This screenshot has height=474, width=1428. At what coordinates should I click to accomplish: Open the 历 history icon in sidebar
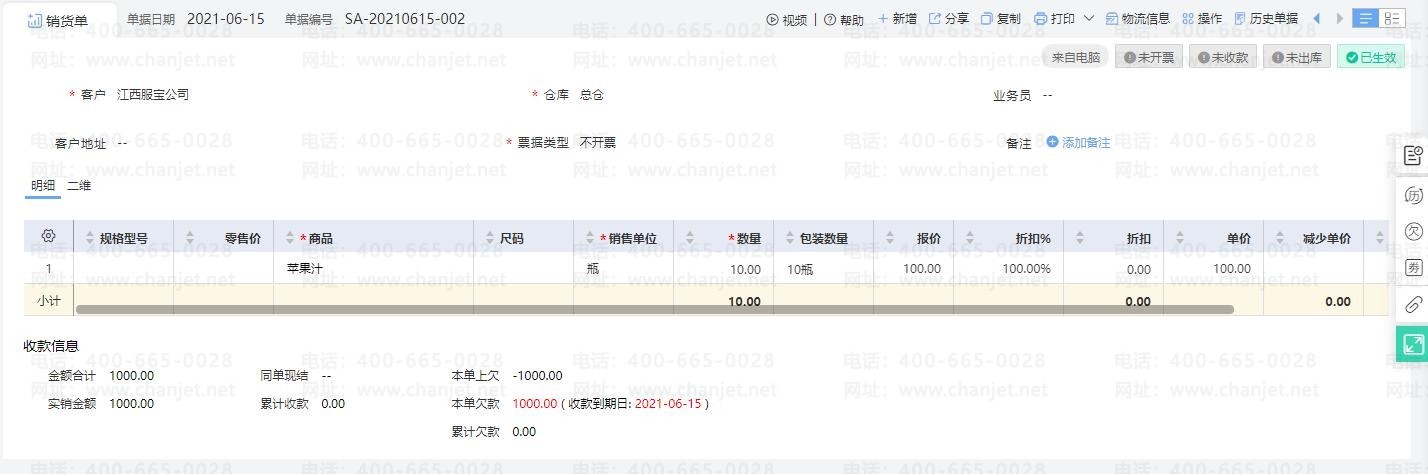tap(1413, 194)
